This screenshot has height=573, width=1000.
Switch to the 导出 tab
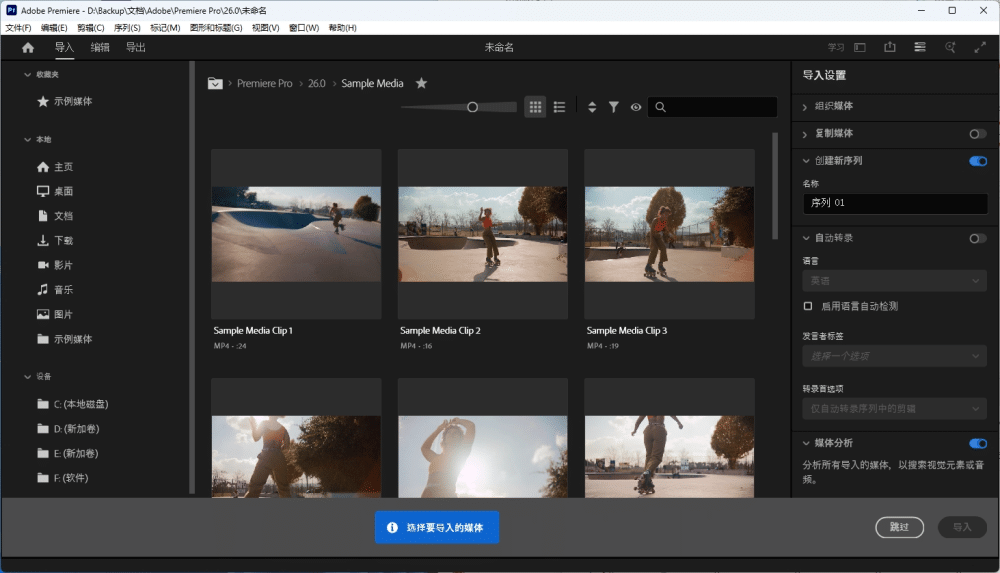click(x=135, y=47)
